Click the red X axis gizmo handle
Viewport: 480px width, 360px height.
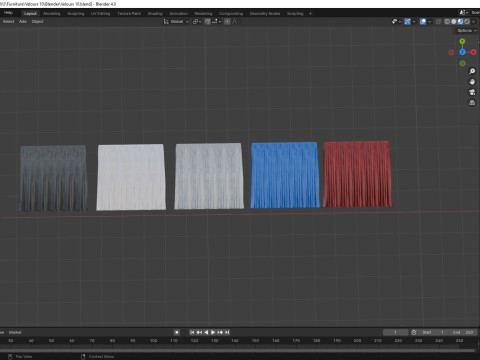click(x=473, y=52)
